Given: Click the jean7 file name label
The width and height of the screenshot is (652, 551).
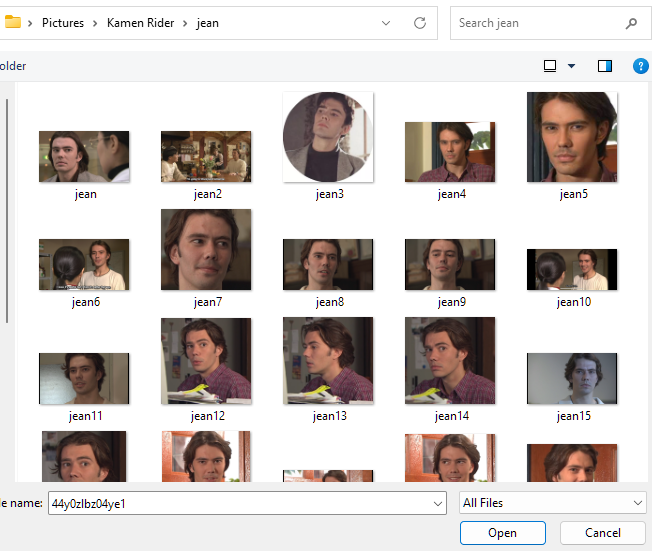Looking at the screenshot, I should [207, 302].
